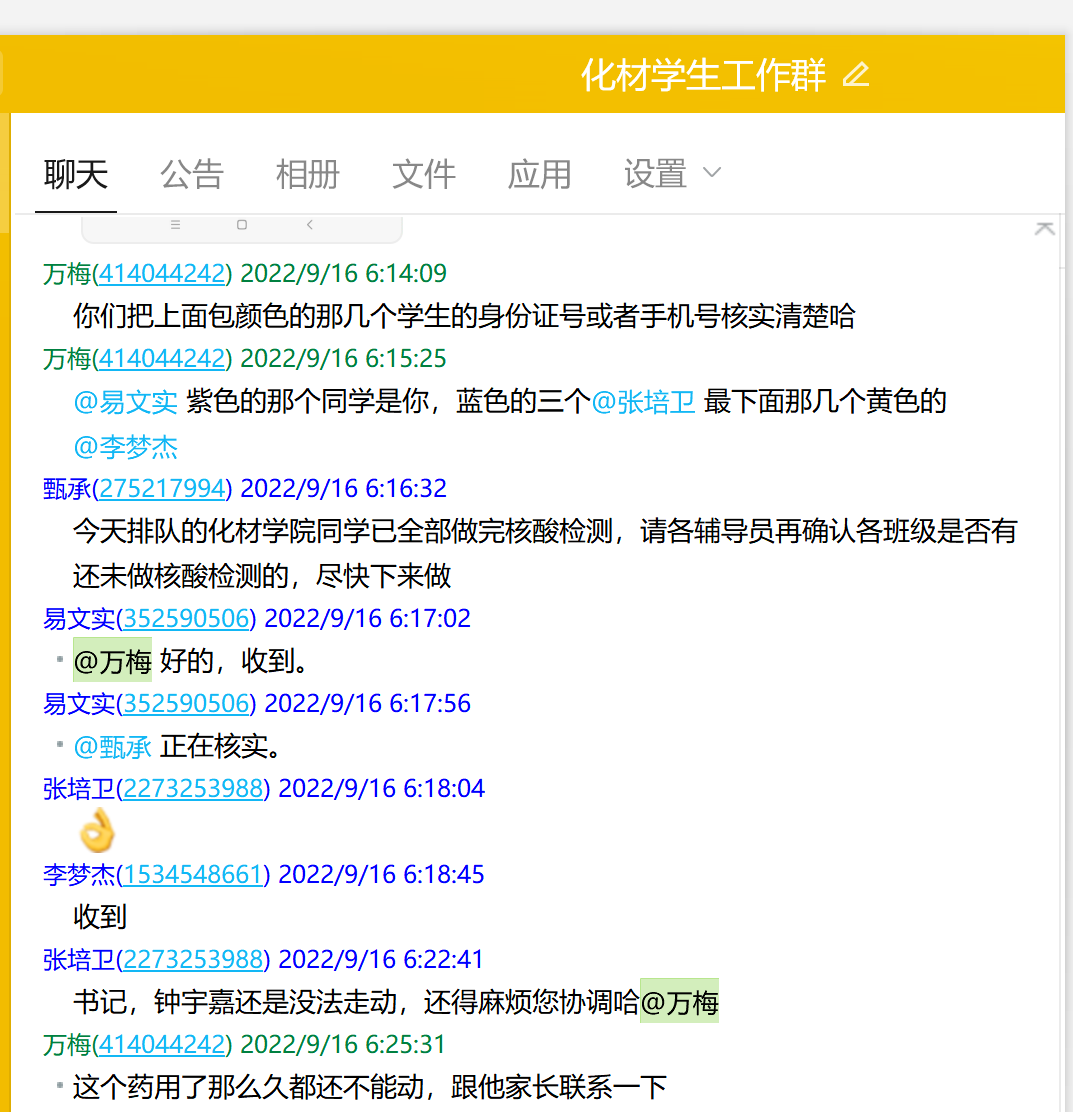The height and width of the screenshot is (1112, 1073).
Task: Click QQ number 352590506 in the 6:17:02 message
Action: 186,619
